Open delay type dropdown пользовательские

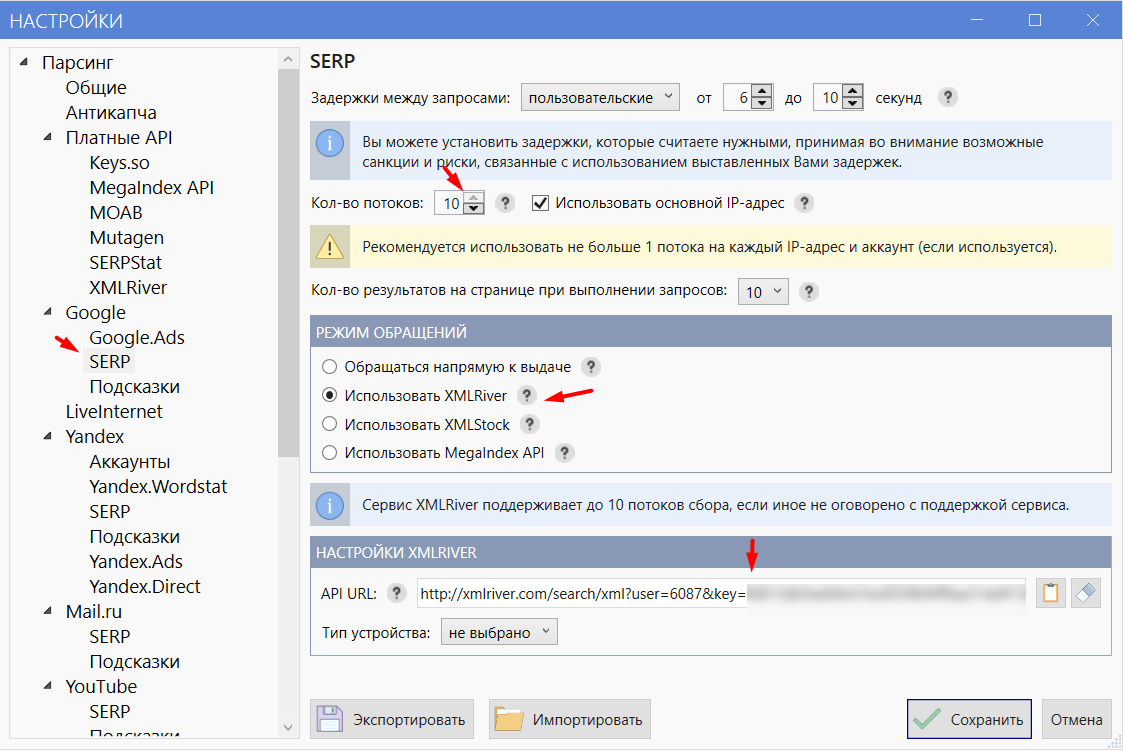point(600,97)
